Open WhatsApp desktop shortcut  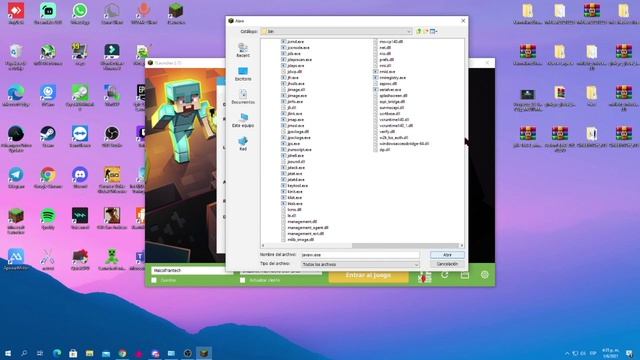tap(80, 13)
